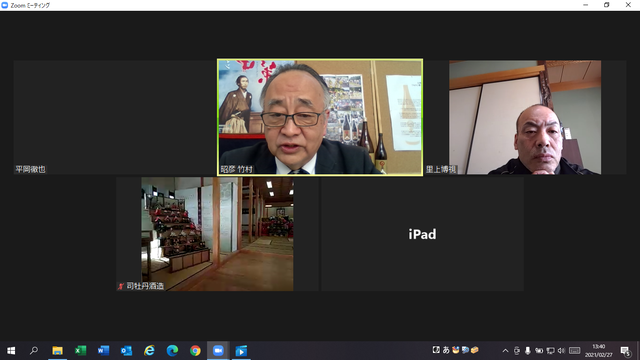The height and width of the screenshot is (360, 640).
Task: Launch Microsoft Edge from the taskbar
Action: [x=172, y=351]
